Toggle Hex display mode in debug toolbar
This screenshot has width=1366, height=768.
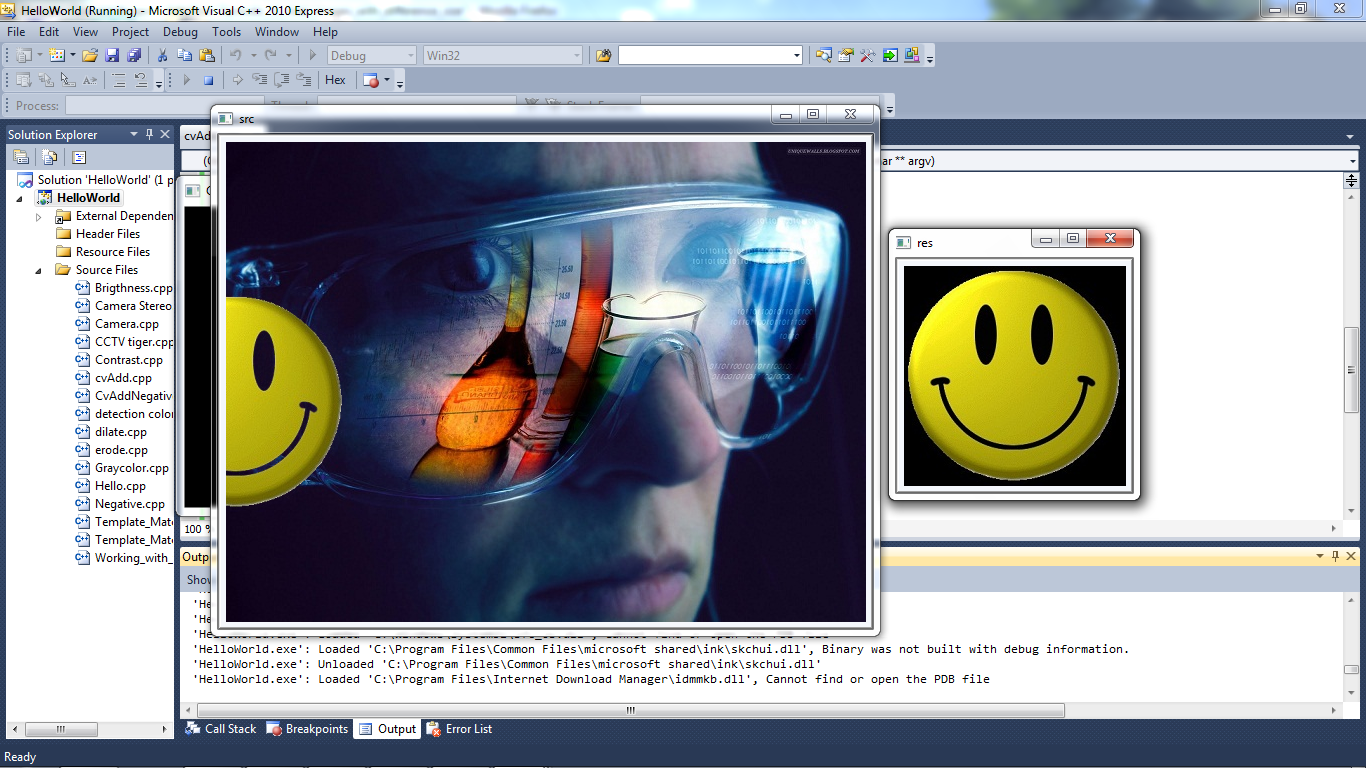point(335,79)
